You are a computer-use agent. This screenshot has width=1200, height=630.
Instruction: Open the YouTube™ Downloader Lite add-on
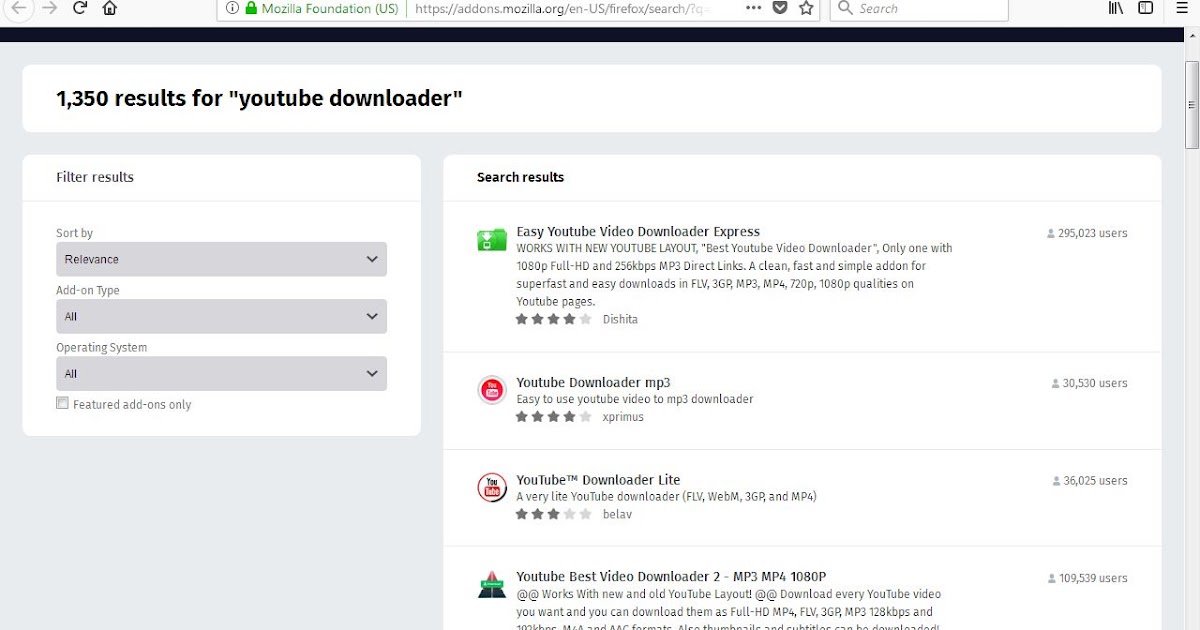click(x=598, y=479)
